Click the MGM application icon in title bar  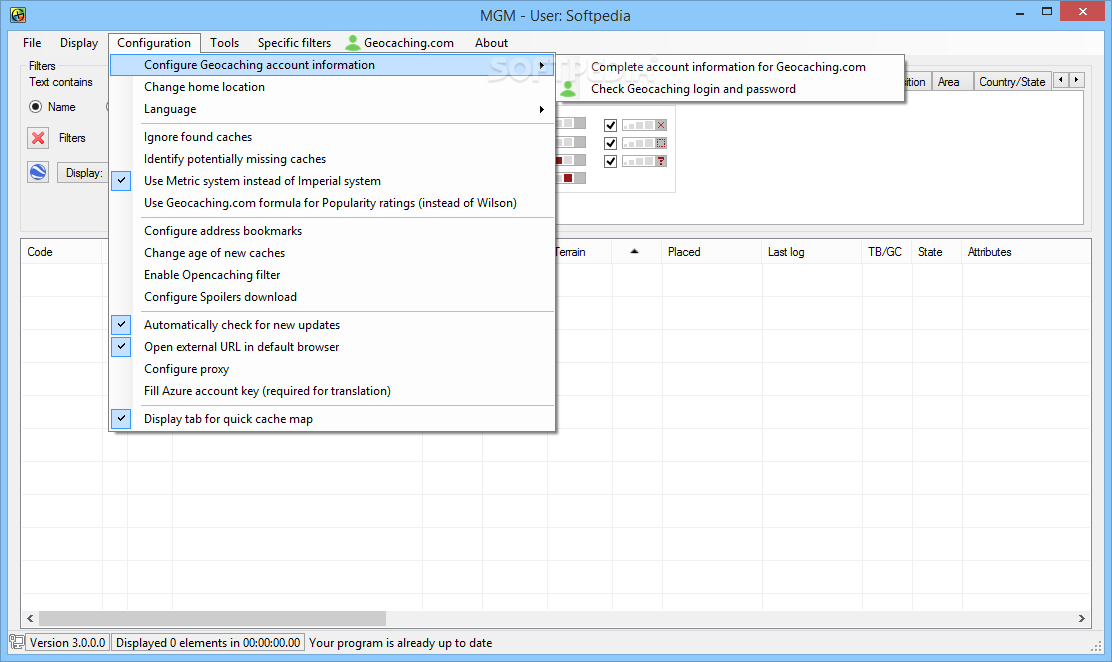point(18,14)
